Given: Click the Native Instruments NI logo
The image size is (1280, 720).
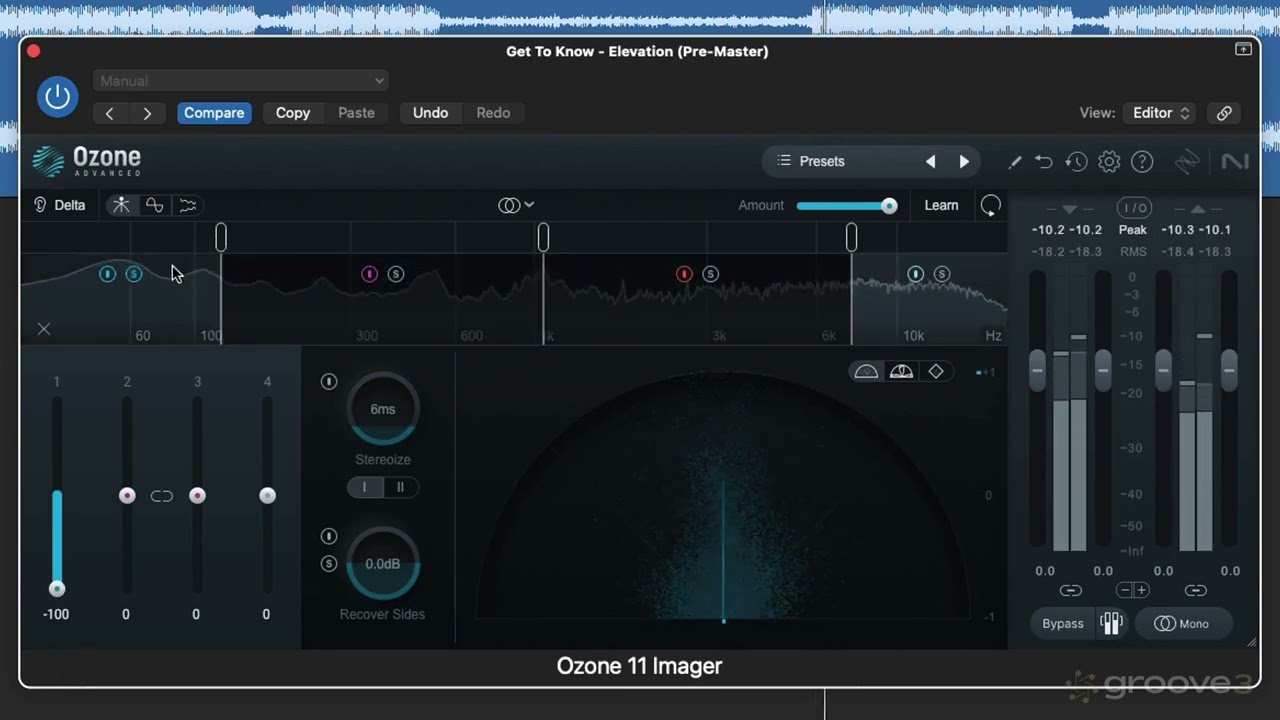Looking at the screenshot, I should point(1235,162).
